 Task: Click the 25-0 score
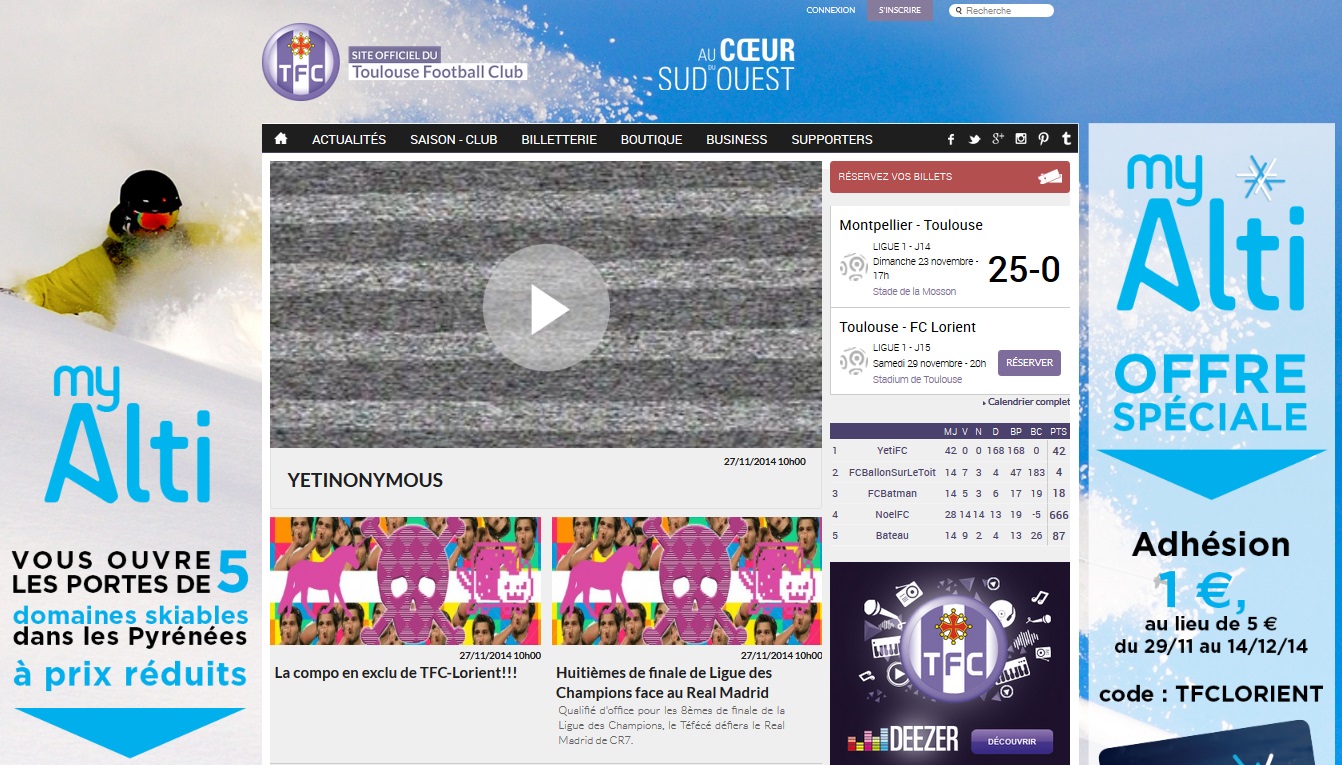(x=1024, y=270)
